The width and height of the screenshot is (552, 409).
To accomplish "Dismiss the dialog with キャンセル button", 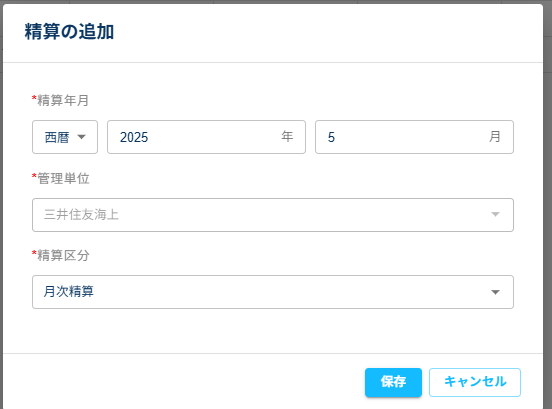I will 475,382.
